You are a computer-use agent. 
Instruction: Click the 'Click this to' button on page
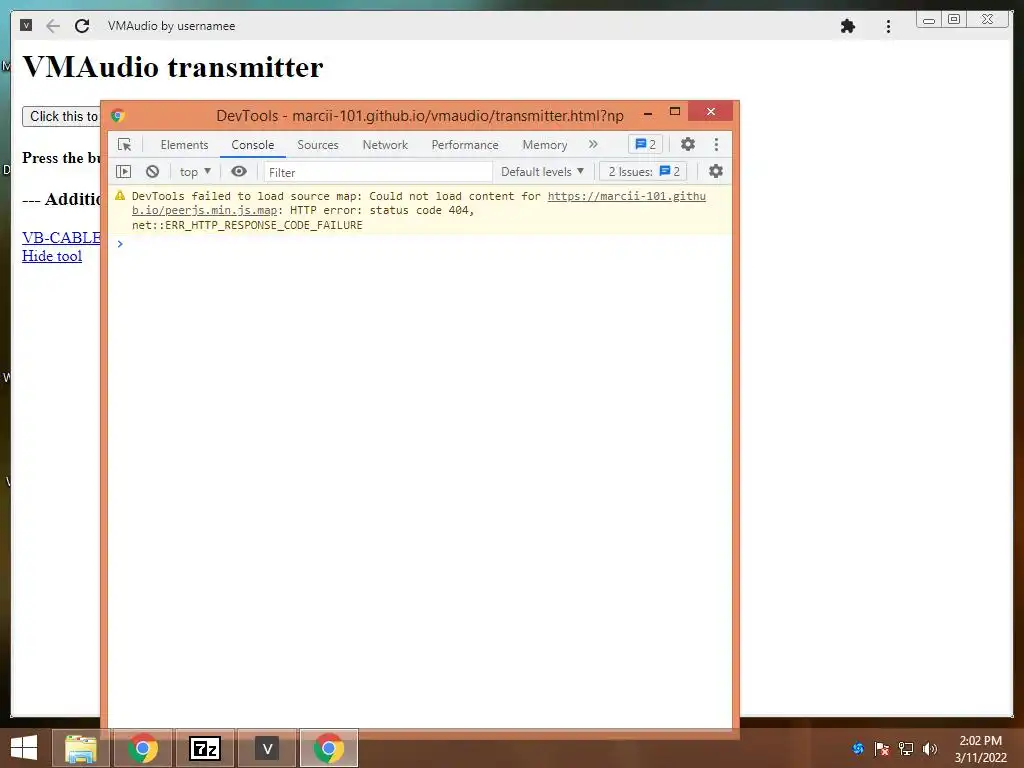click(x=61, y=116)
